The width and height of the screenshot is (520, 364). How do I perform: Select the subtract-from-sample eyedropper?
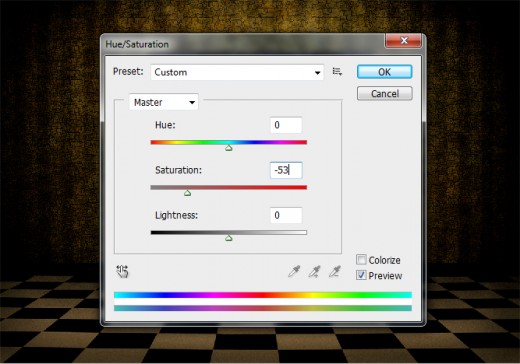[x=335, y=271]
